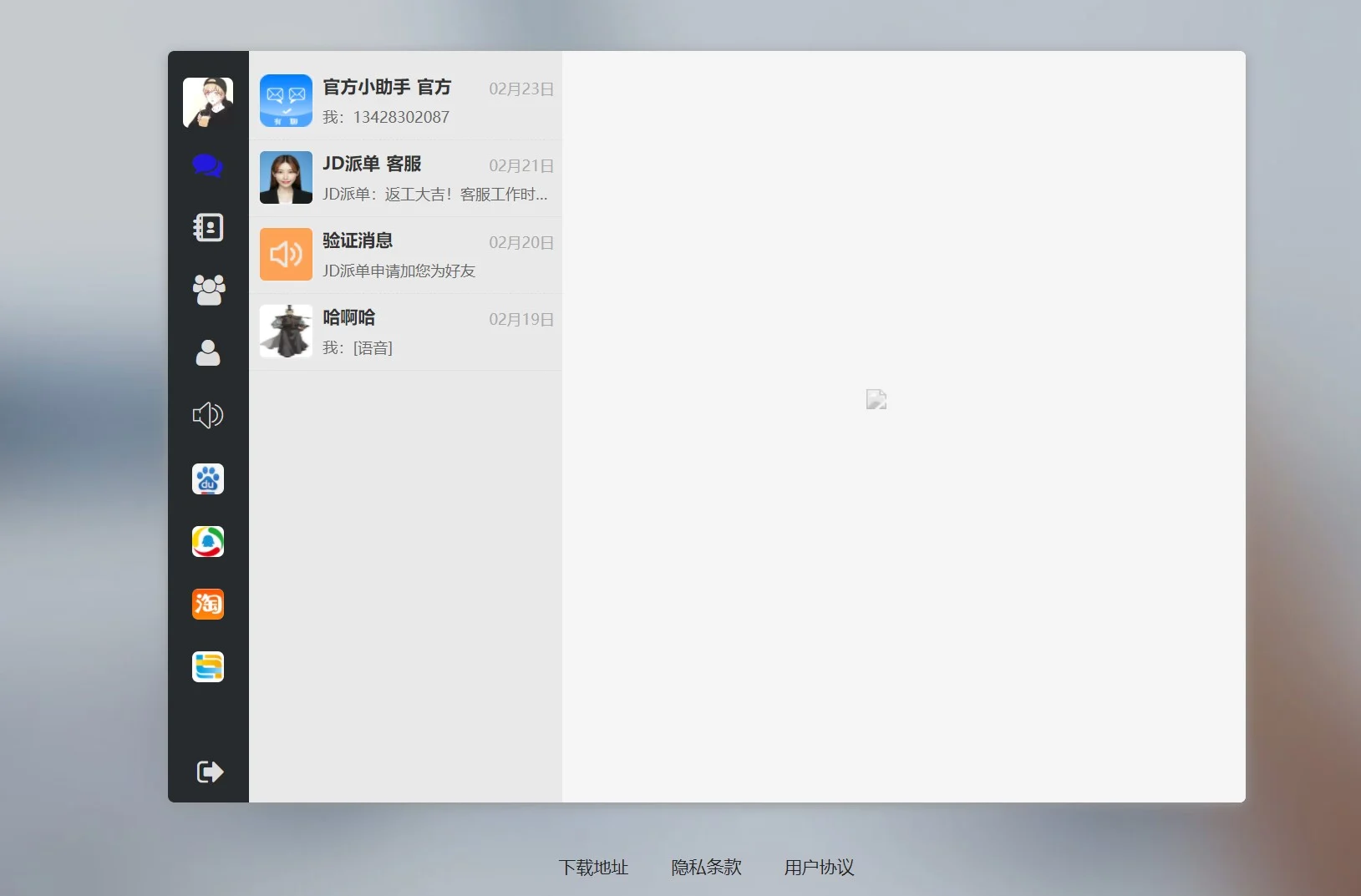This screenshot has height=896, width=1361.
Task: Open the group chats panel
Action: coord(207,290)
